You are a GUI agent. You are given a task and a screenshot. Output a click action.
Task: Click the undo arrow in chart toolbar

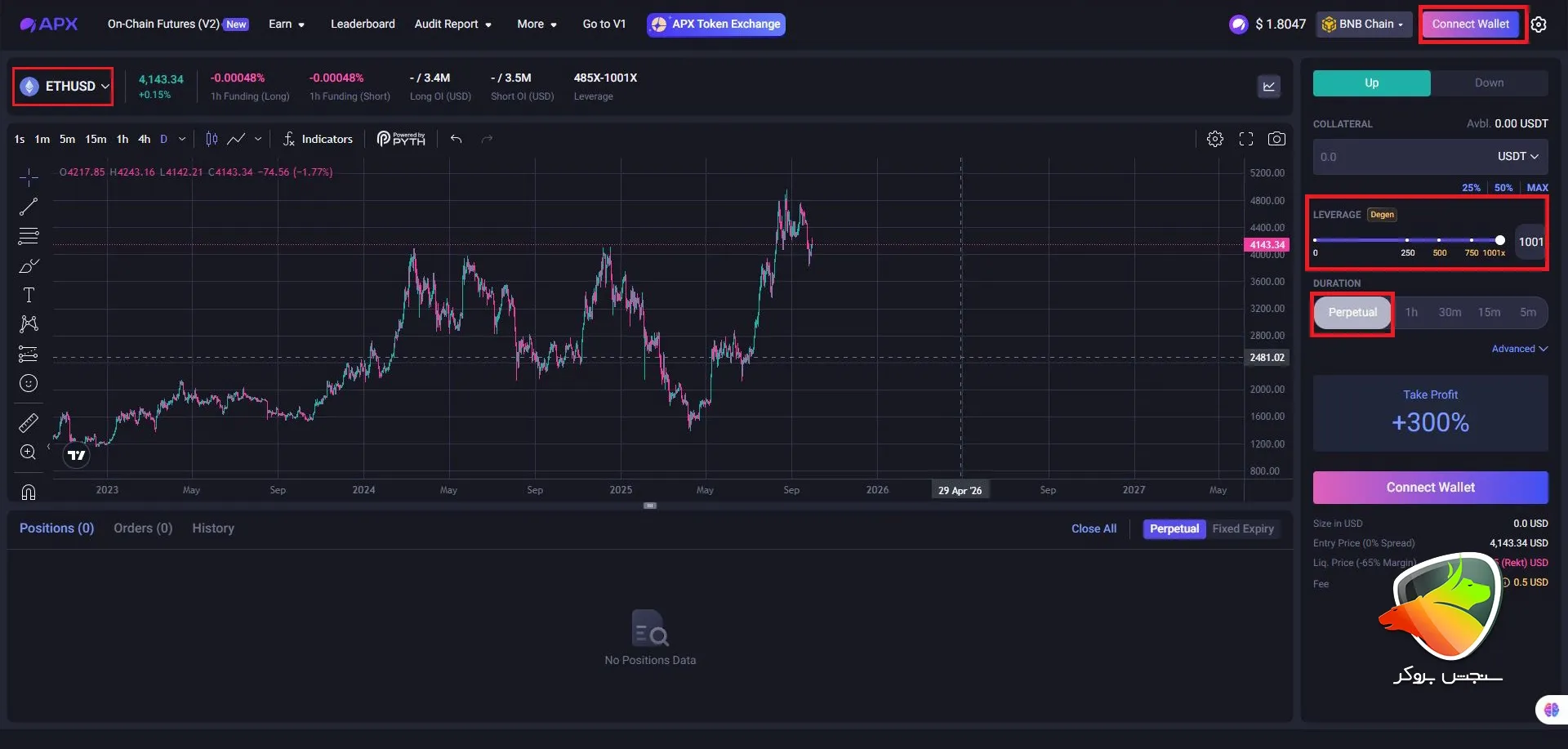tap(456, 139)
